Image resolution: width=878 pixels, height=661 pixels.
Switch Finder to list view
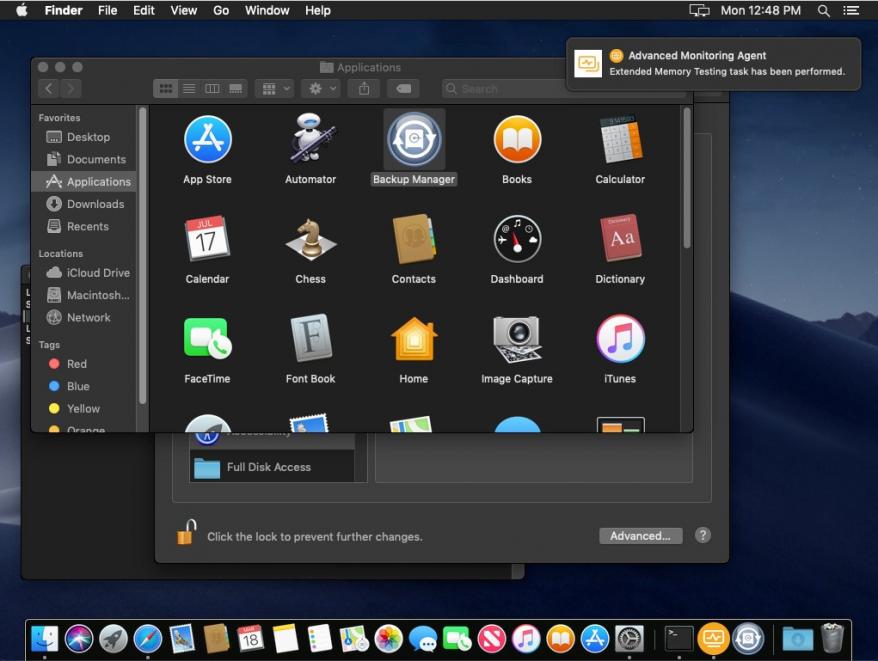click(189, 89)
